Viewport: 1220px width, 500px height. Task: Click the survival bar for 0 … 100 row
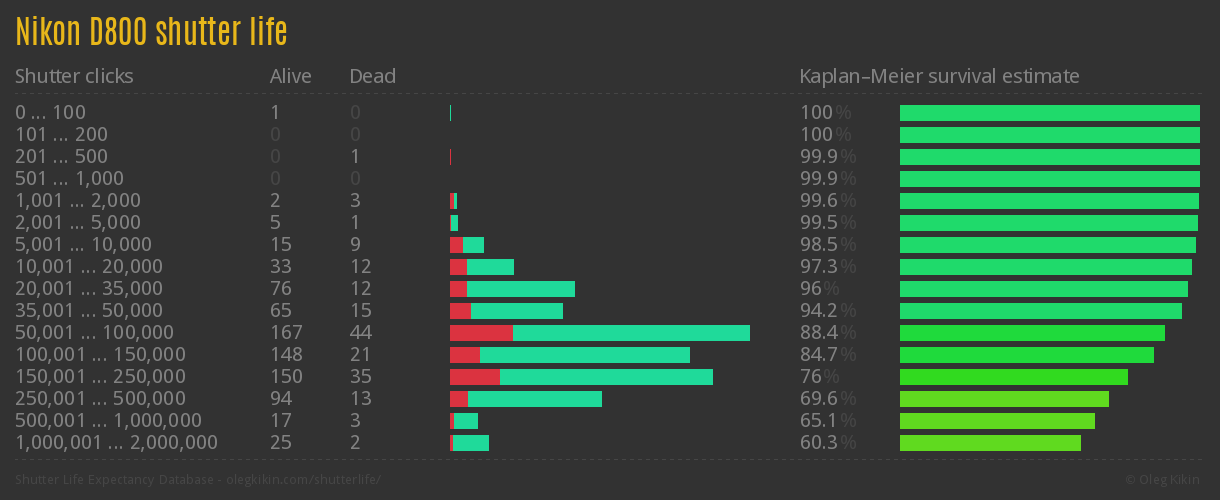pyautogui.click(x=1049, y=113)
